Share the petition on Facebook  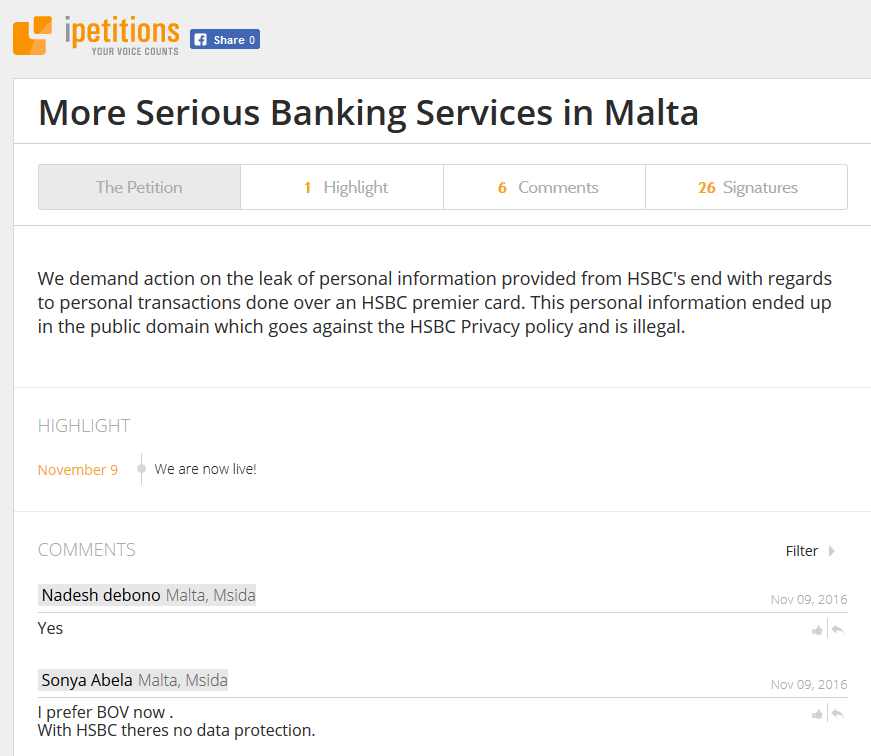(225, 39)
